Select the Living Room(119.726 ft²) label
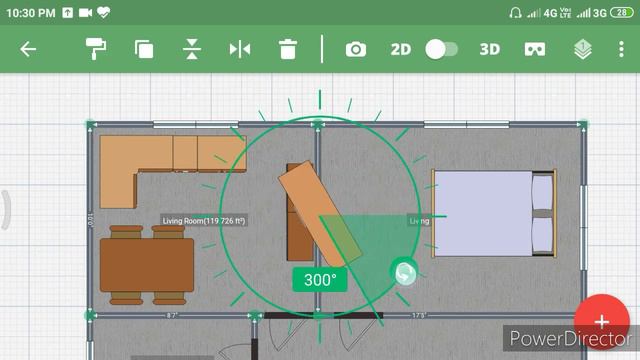The width and height of the screenshot is (640, 360). [x=204, y=221]
